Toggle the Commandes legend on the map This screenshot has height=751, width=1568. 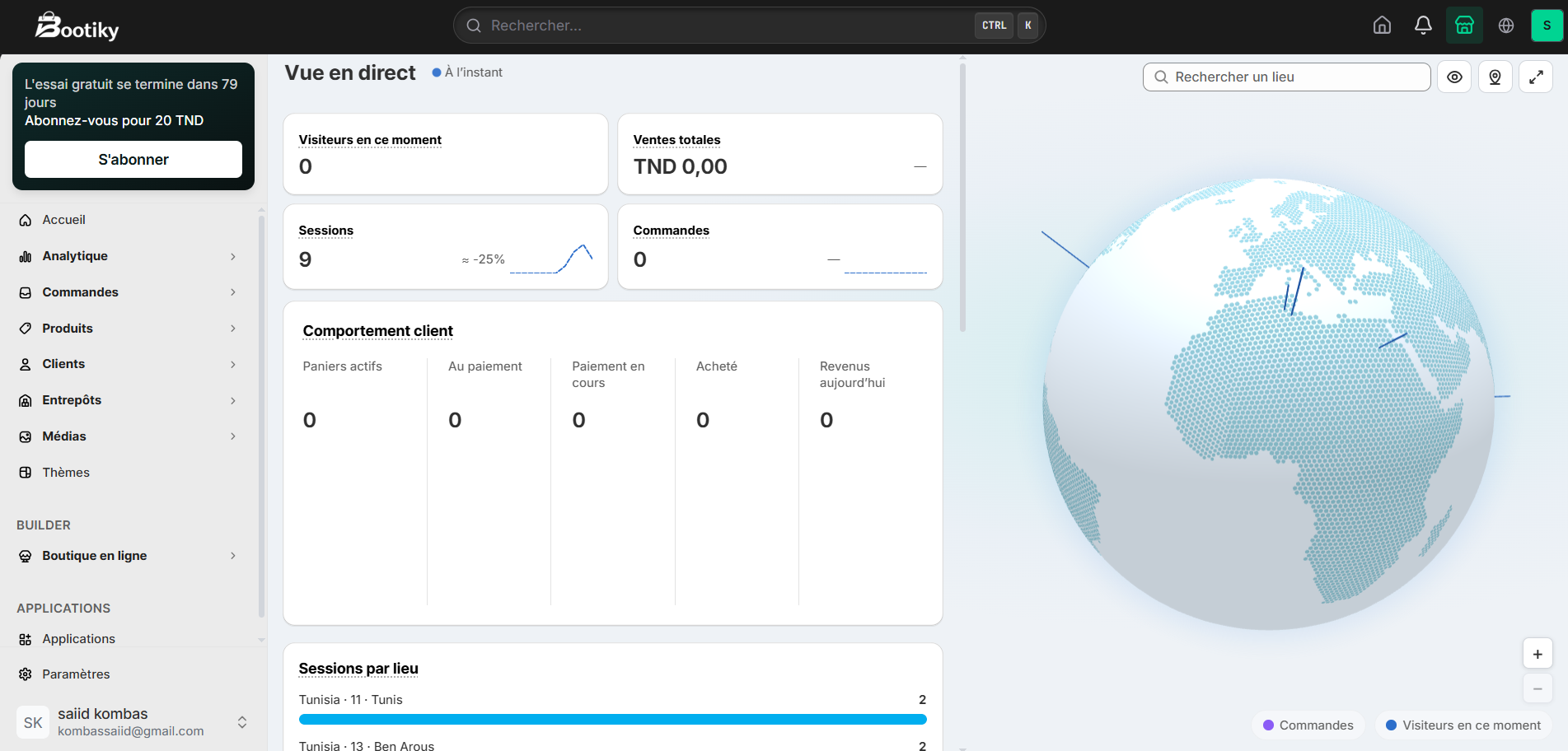(1308, 725)
